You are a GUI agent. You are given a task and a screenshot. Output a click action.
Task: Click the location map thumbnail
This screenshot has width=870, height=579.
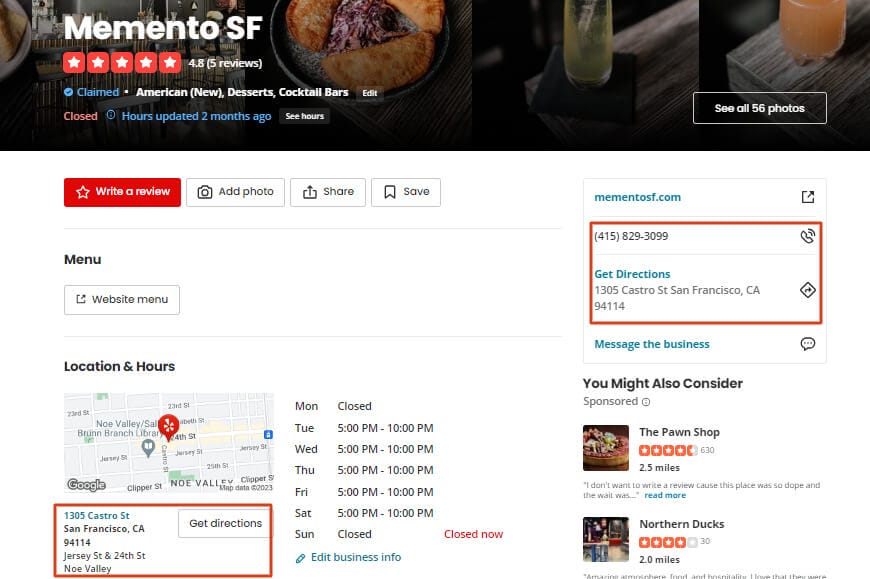[x=169, y=443]
